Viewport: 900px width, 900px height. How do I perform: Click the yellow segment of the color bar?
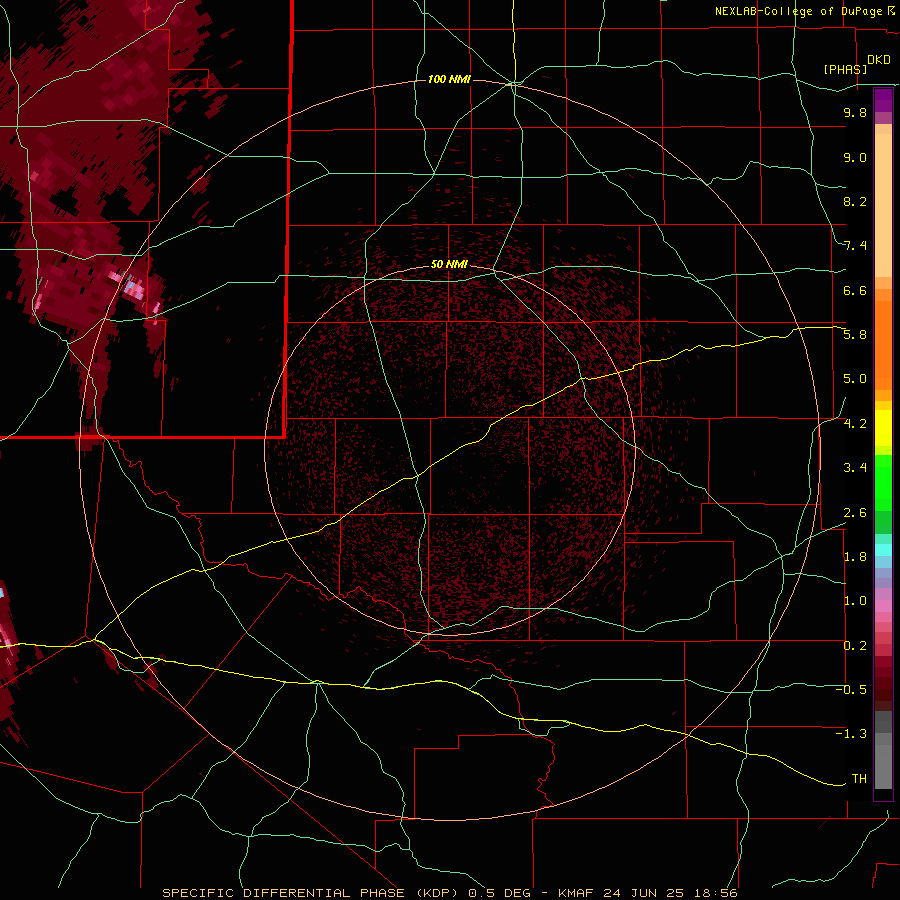[x=883, y=428]
